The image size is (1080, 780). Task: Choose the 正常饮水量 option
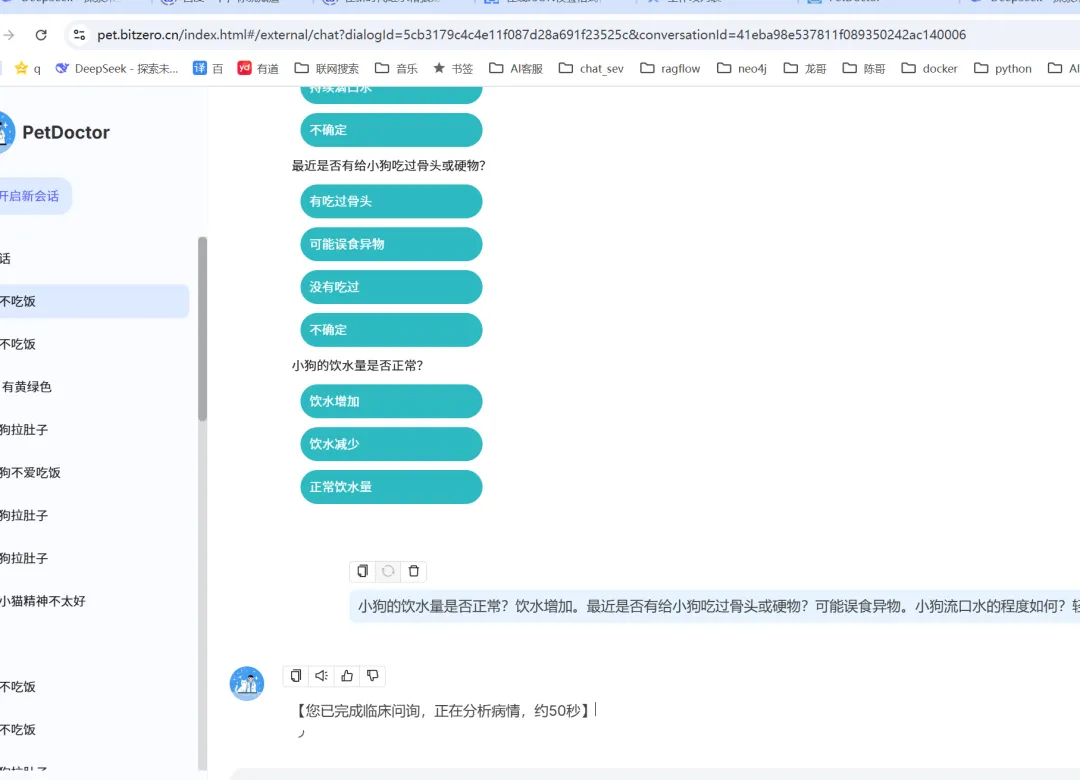(x=391, y=486)
